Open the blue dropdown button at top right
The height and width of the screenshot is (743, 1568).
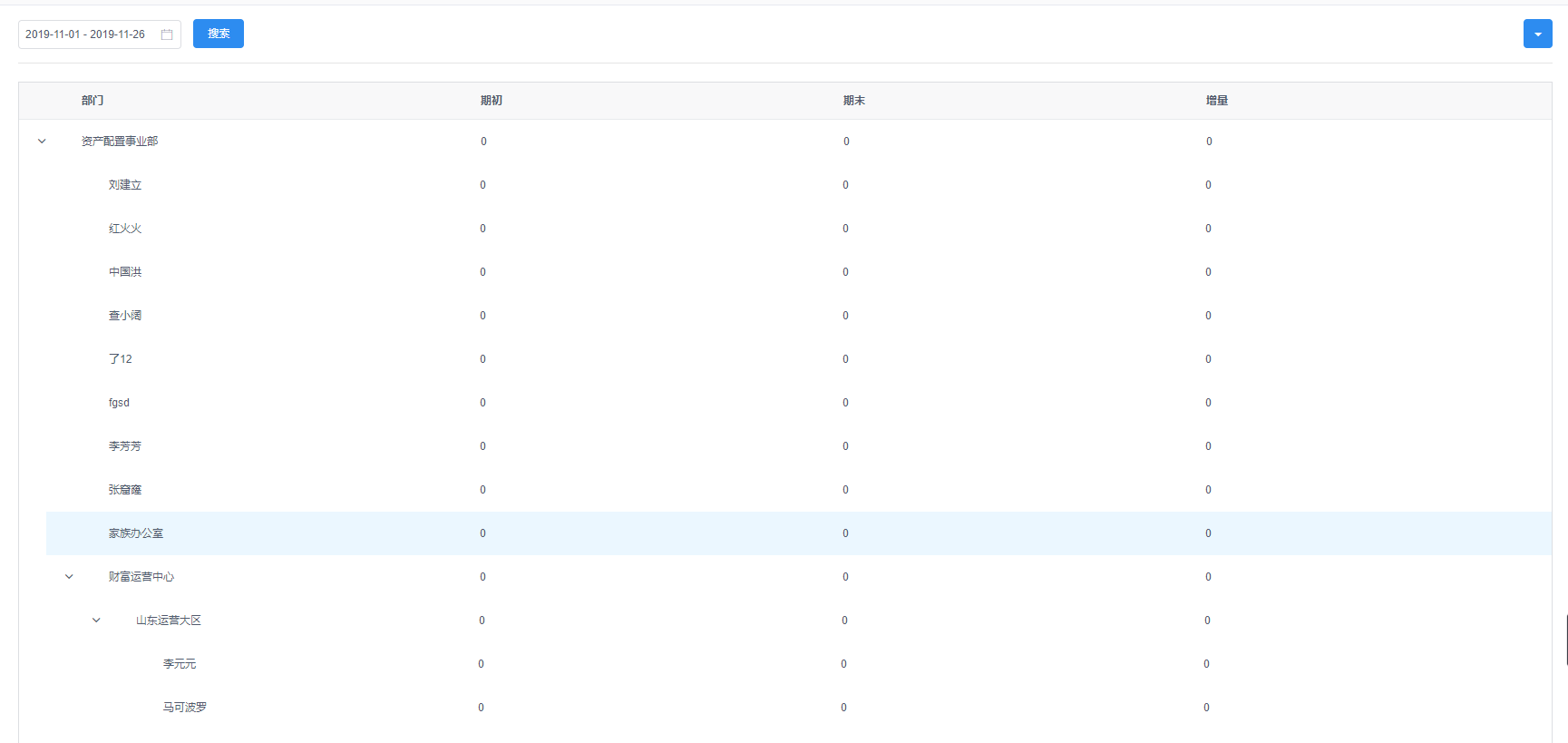(1537, 34)
